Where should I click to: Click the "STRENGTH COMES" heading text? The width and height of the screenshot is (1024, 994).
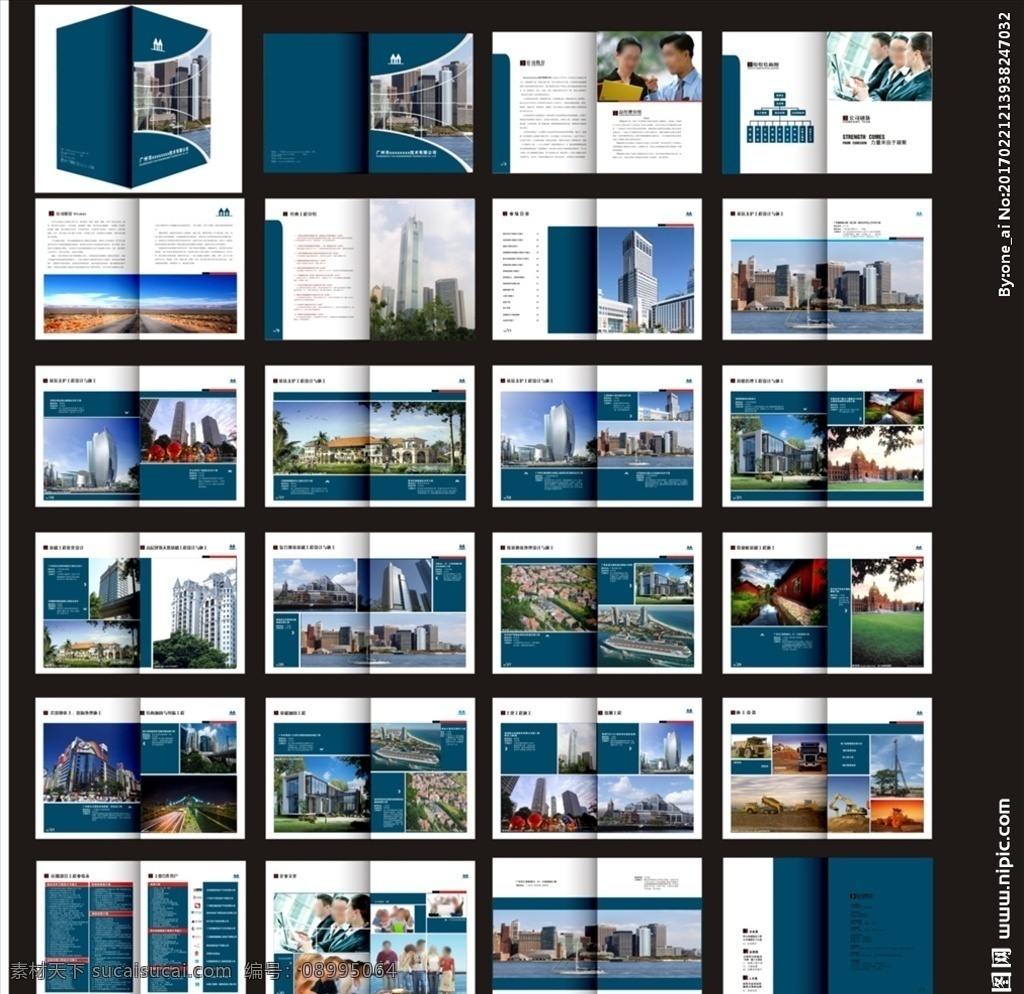coord(863,137)
